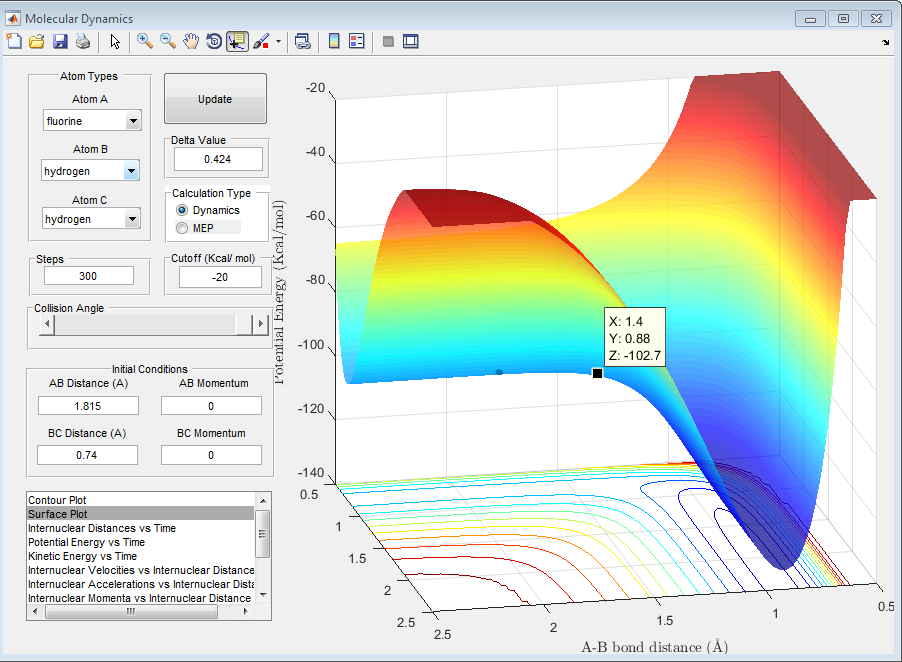Open a file with the folder icon
Viewport: 902px width, 662px height.
pos(37,41)
